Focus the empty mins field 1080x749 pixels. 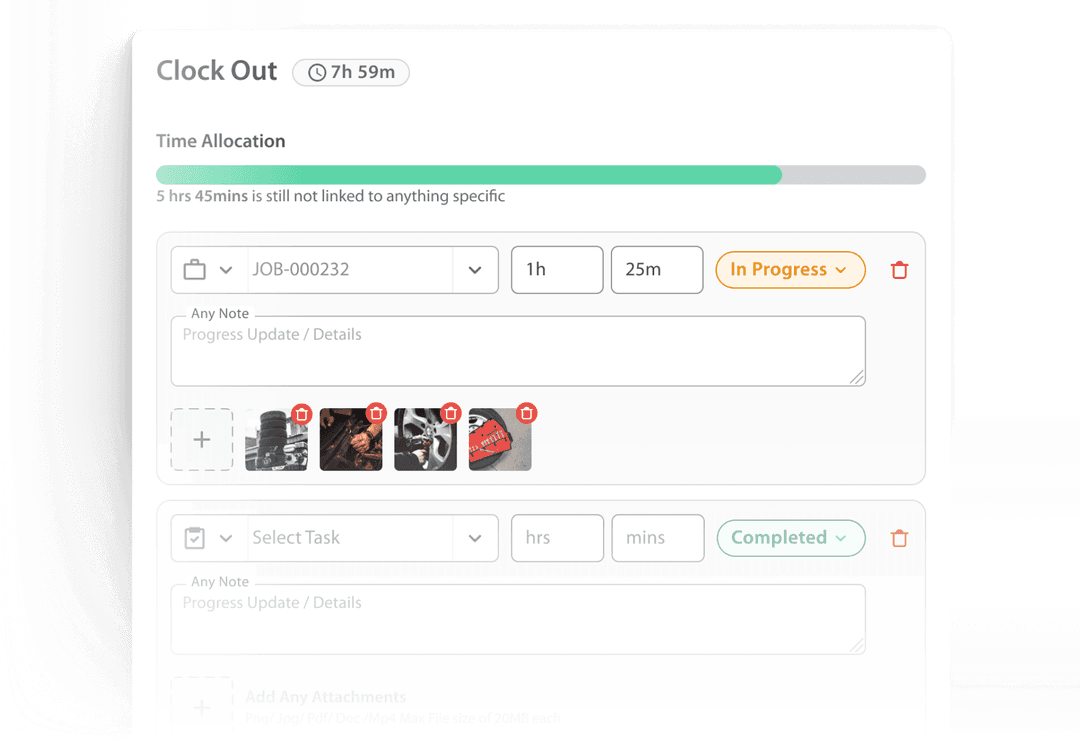658,538
